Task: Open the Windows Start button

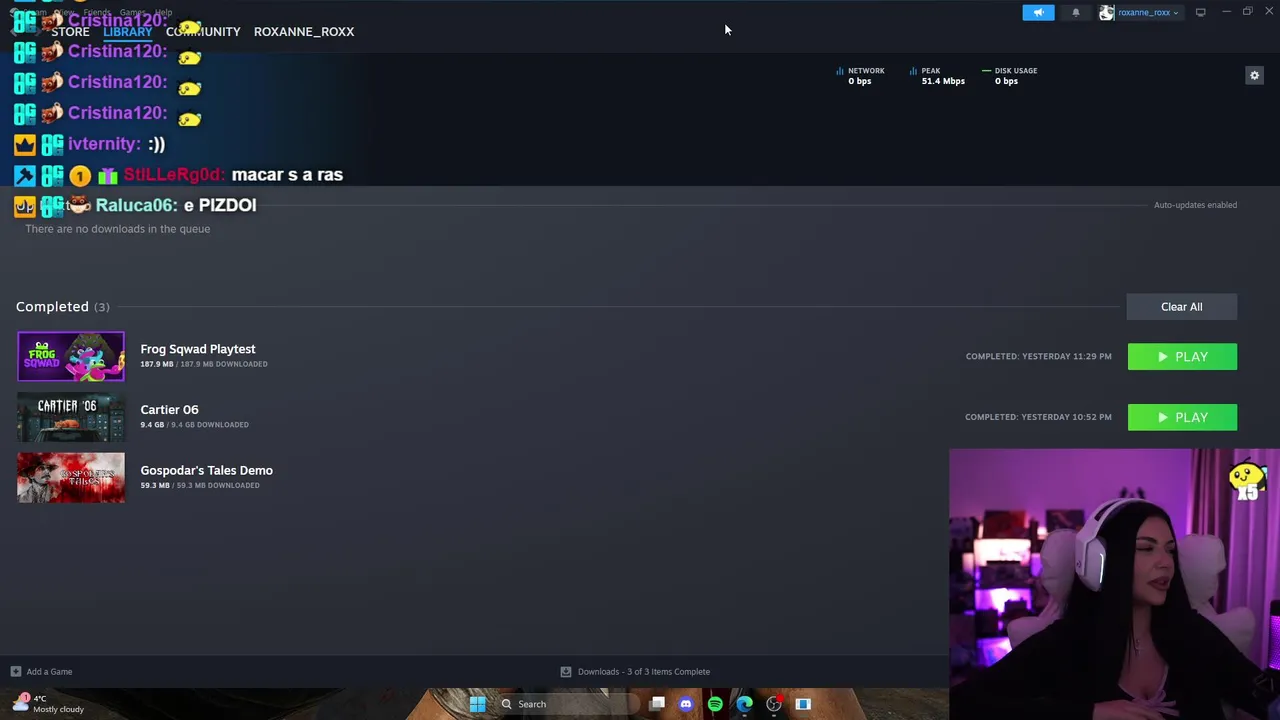Action: tap(477, 704)
